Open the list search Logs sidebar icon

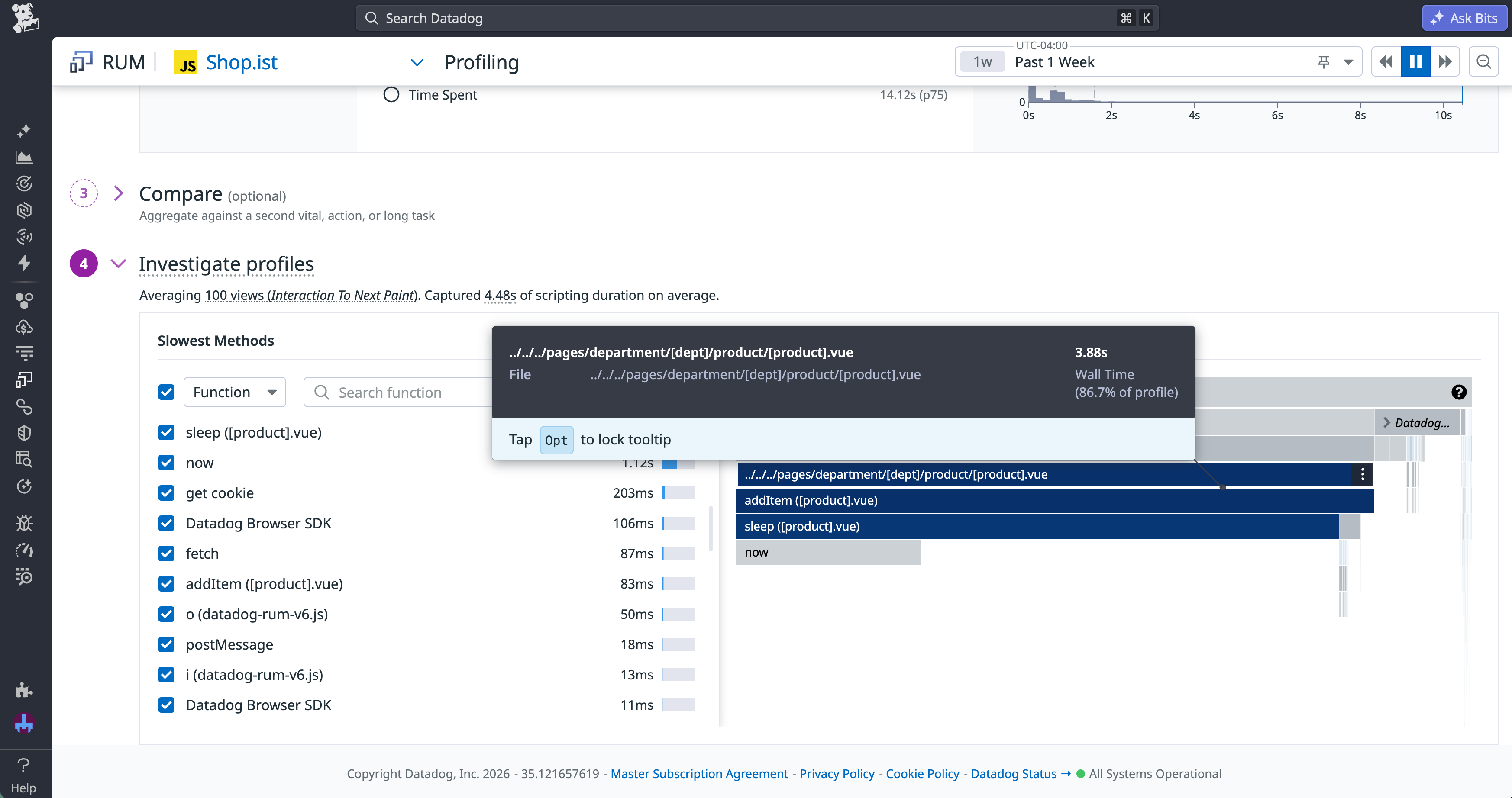tap(24, 576)
